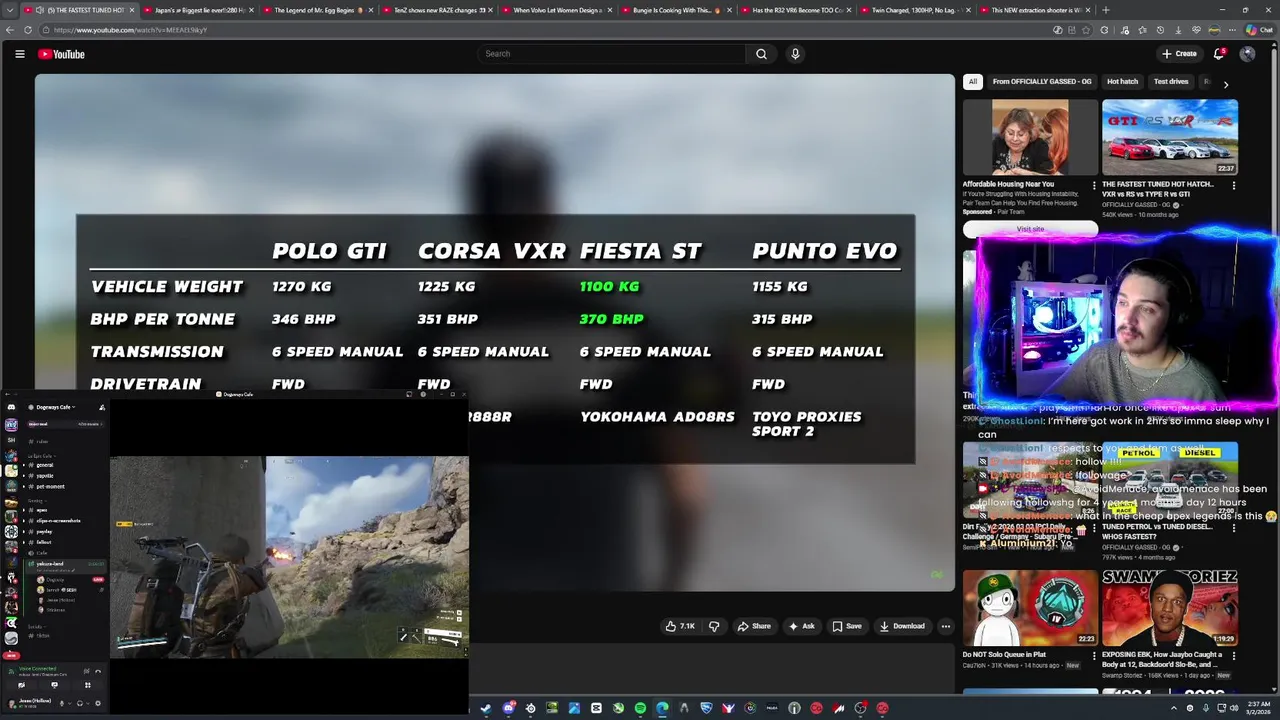1280x720 pixels.
Task: Dislike the video with thumbs down
Action: point(714,626)
